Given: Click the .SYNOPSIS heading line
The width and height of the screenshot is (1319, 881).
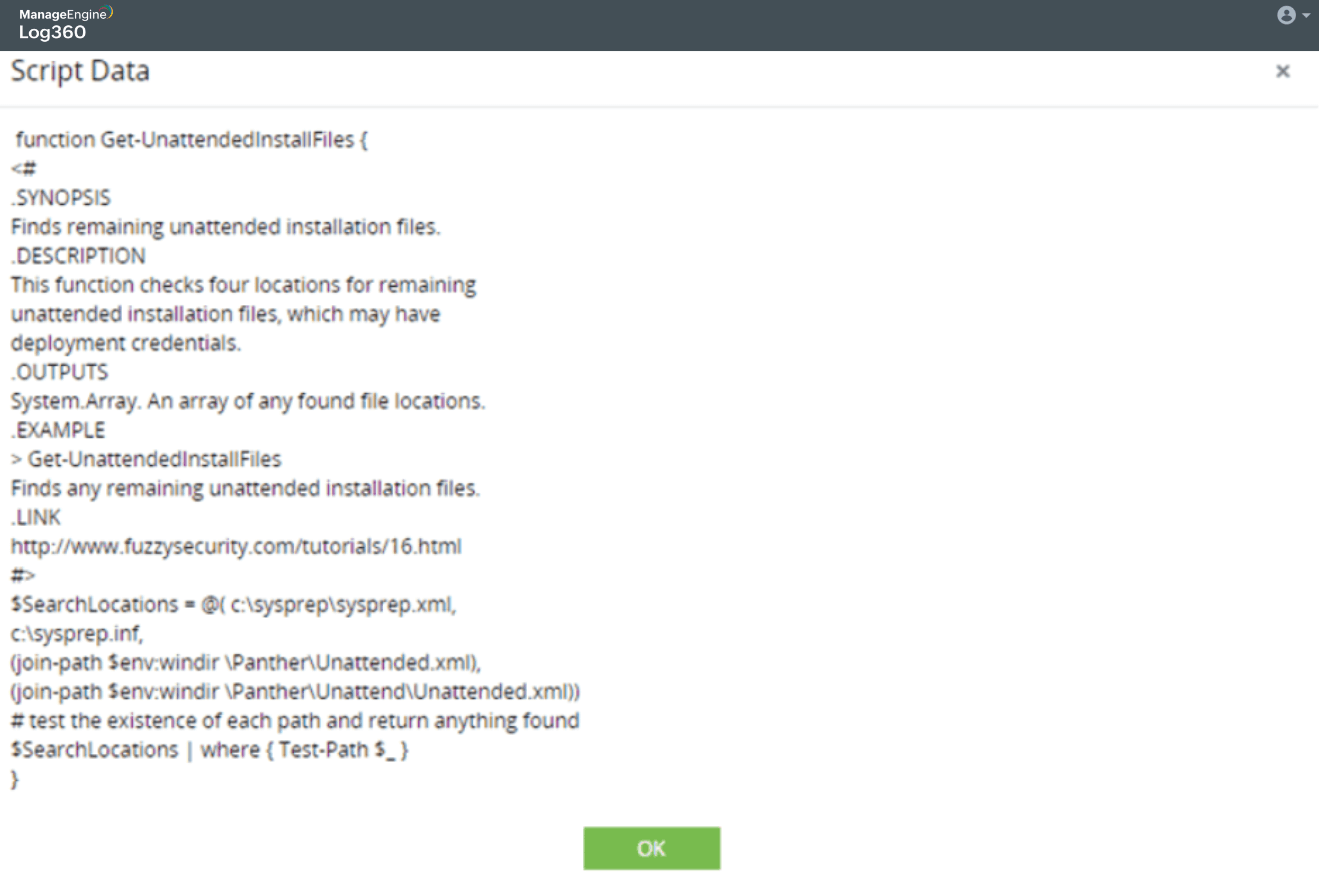Looking at the screenshot, I should pos(61,198).
